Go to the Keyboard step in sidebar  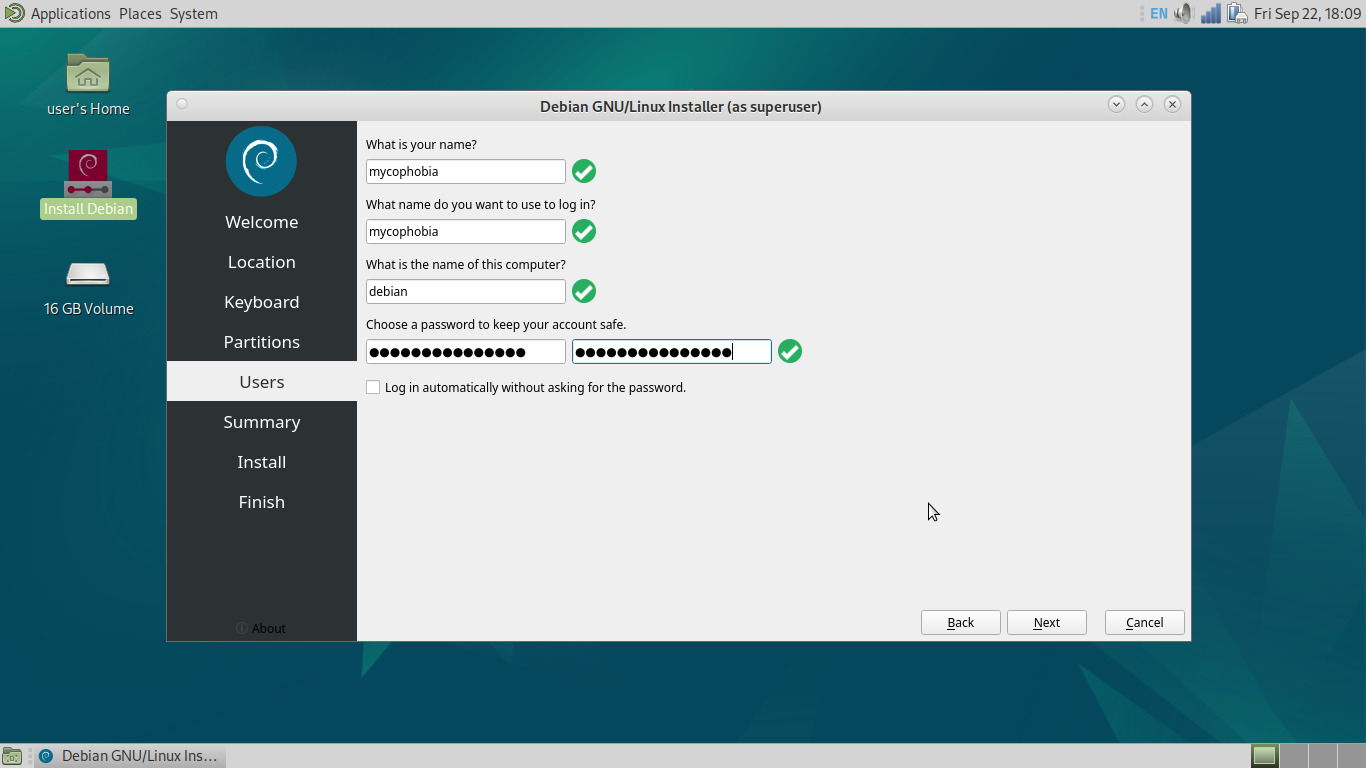(262, 302)
